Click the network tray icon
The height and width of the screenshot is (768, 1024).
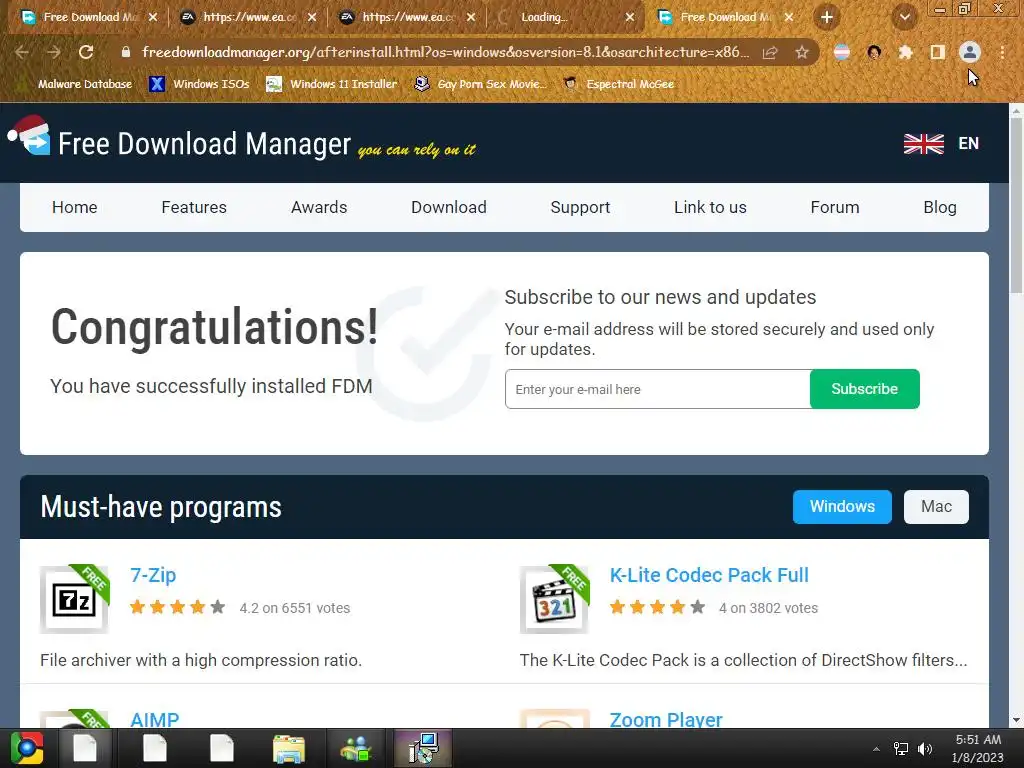click(901, 749)
